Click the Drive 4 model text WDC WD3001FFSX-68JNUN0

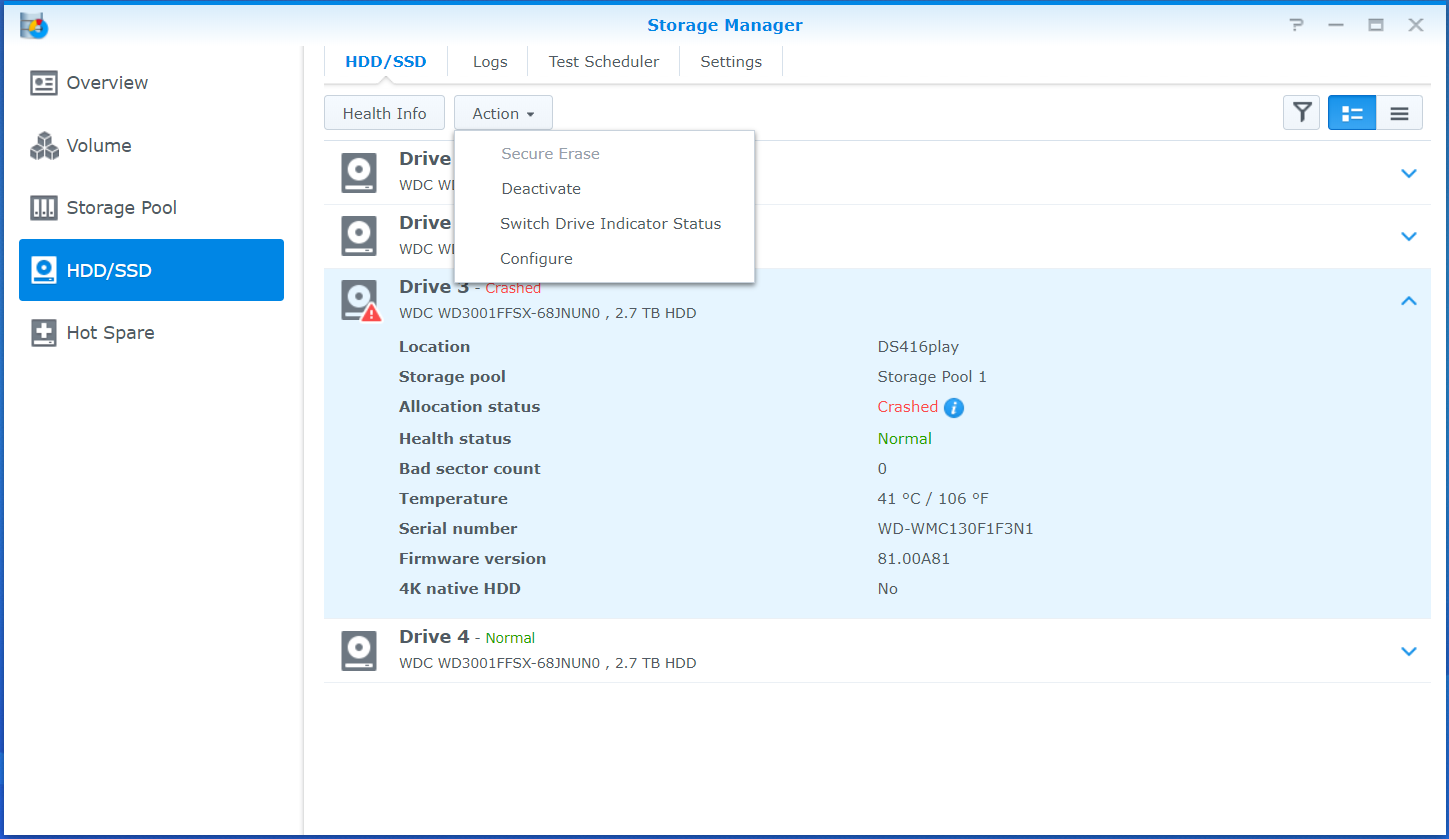tap(499, 663)
